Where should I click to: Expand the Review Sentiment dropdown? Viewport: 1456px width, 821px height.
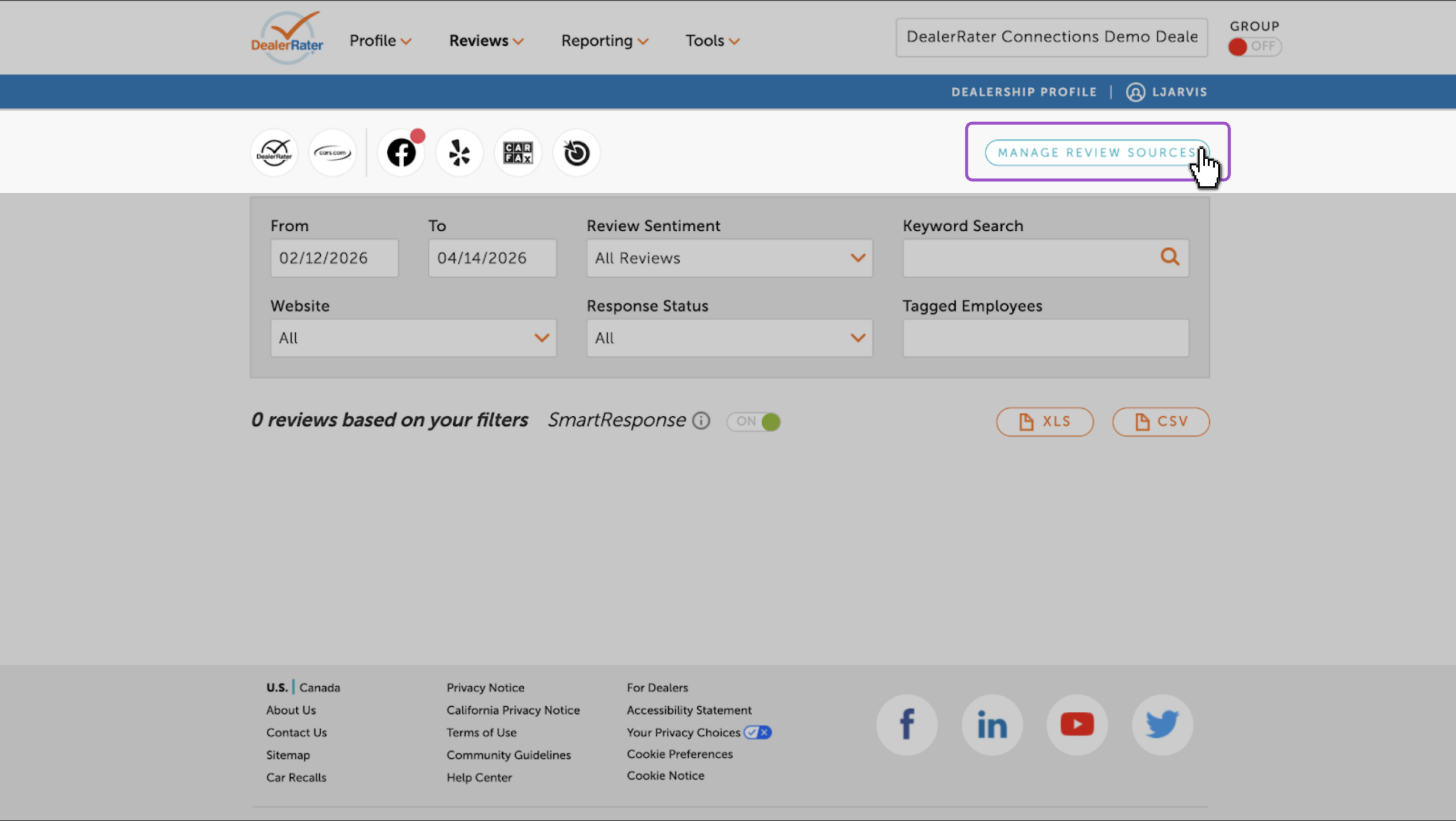(730, 258)
